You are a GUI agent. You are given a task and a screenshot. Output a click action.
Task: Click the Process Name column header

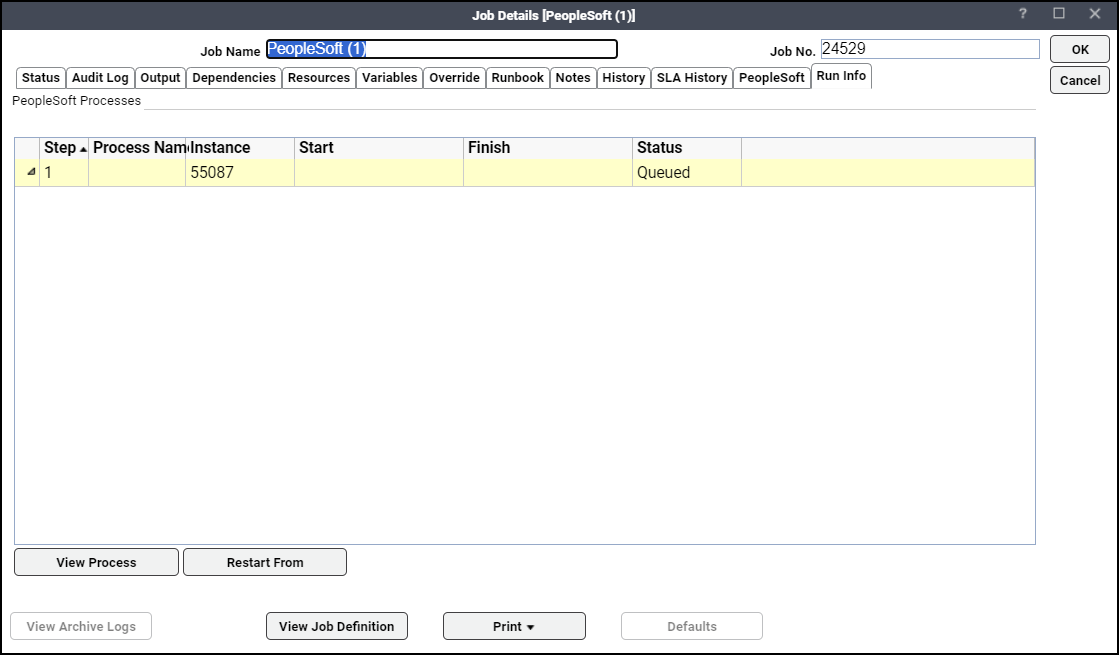137,148
